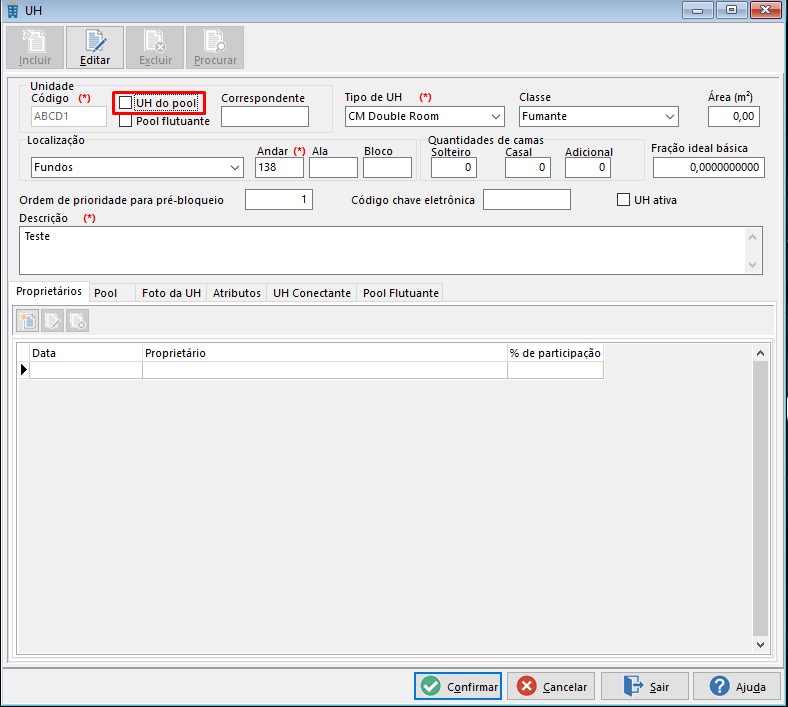
Task: Click the Casal bed quantity field
Action: tap(528, 167)
